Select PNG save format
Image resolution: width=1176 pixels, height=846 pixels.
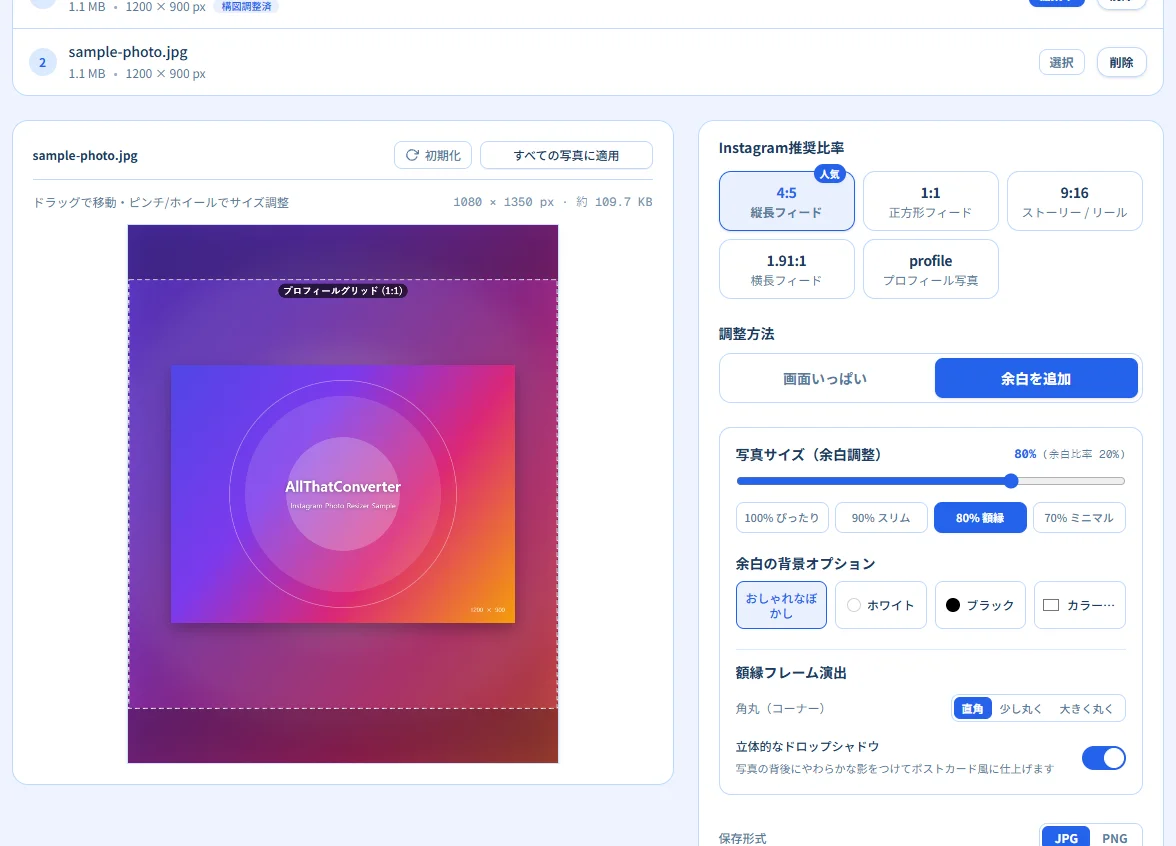coord(1114,838)
